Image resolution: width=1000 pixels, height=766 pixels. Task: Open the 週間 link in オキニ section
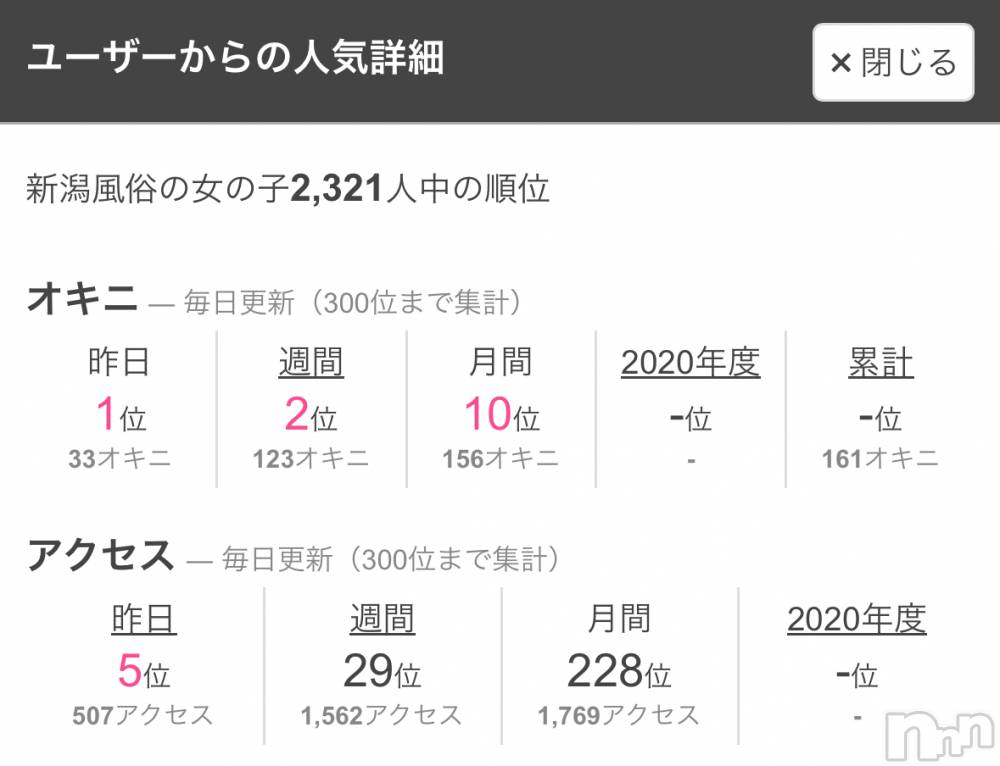311,363
